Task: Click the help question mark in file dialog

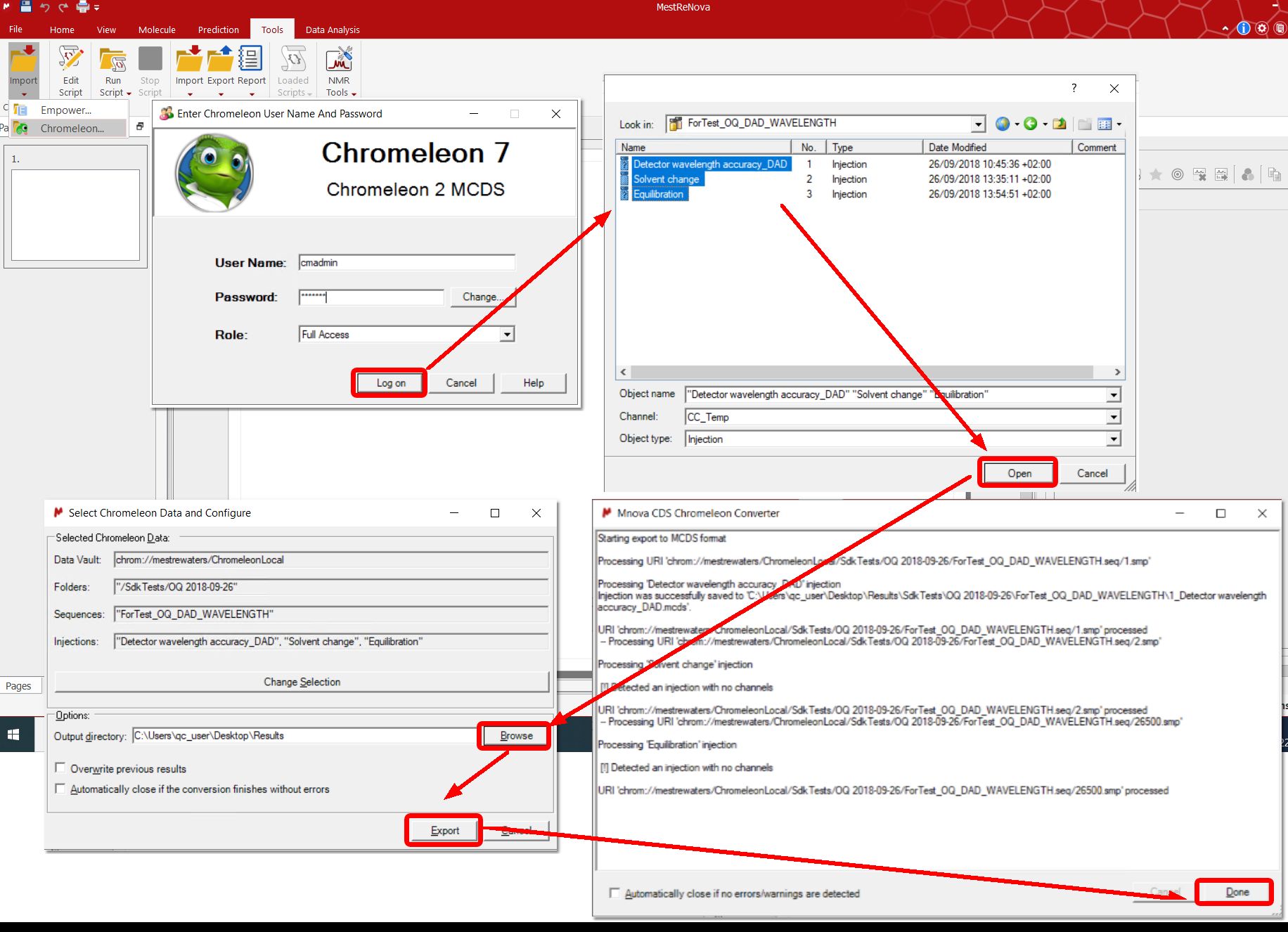Action: [x=1074, y=88]
